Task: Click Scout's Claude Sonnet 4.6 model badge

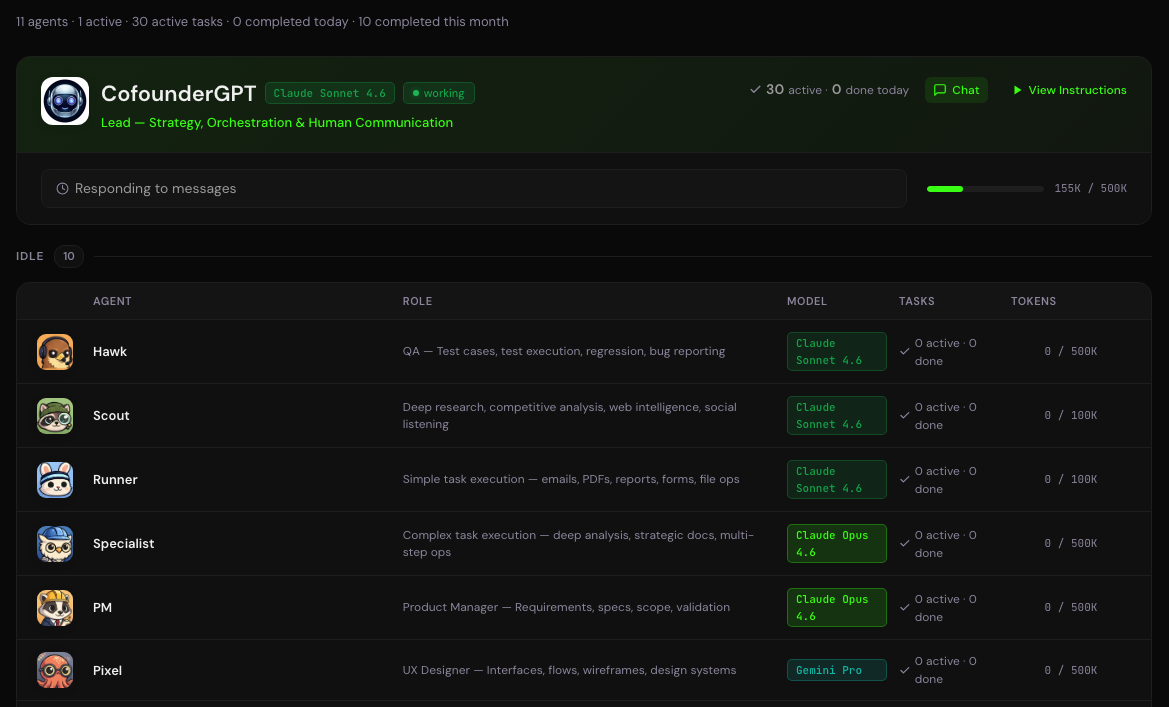Action: click(x=836, y=415)
